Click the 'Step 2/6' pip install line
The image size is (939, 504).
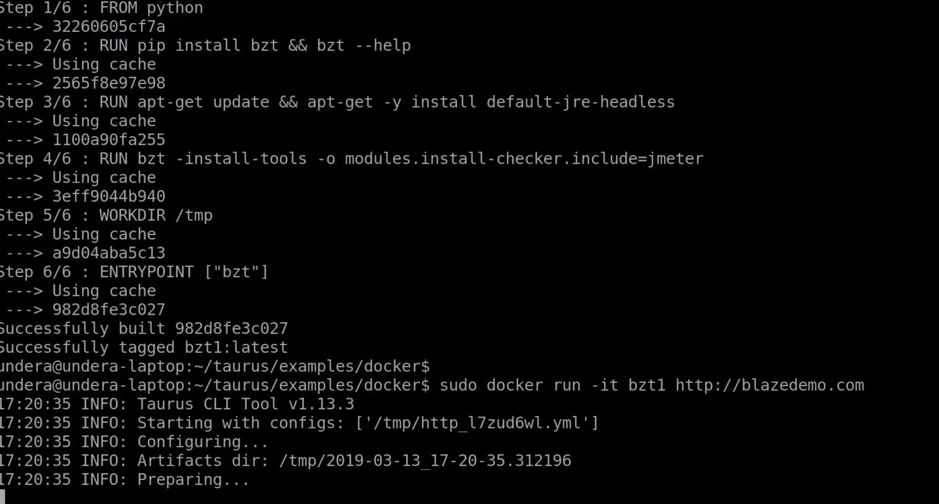click(x=205, y=45)
